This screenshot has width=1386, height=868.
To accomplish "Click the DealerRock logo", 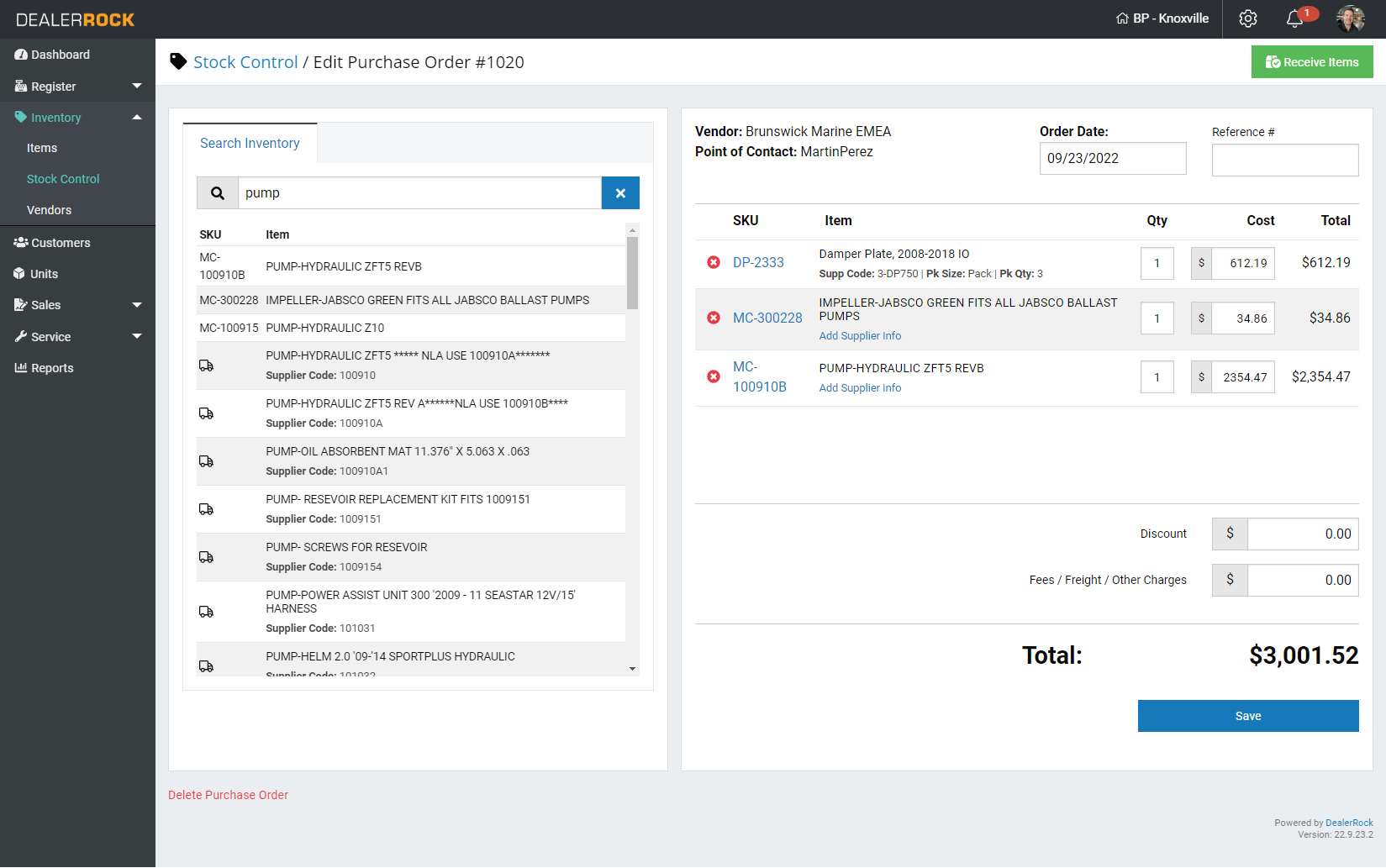I will (76, 19).
